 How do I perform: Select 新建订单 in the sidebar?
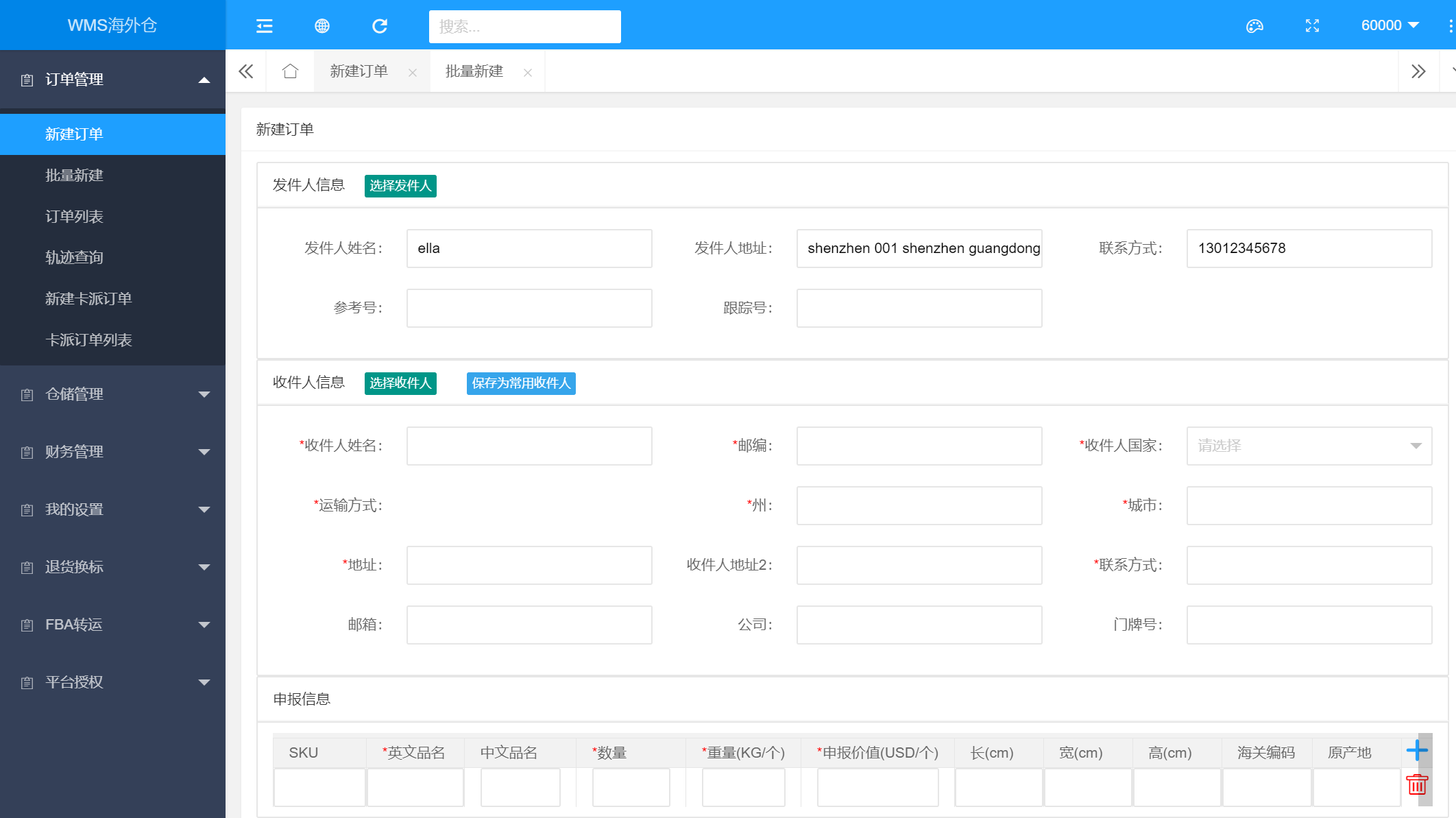(x=112, y=134)
